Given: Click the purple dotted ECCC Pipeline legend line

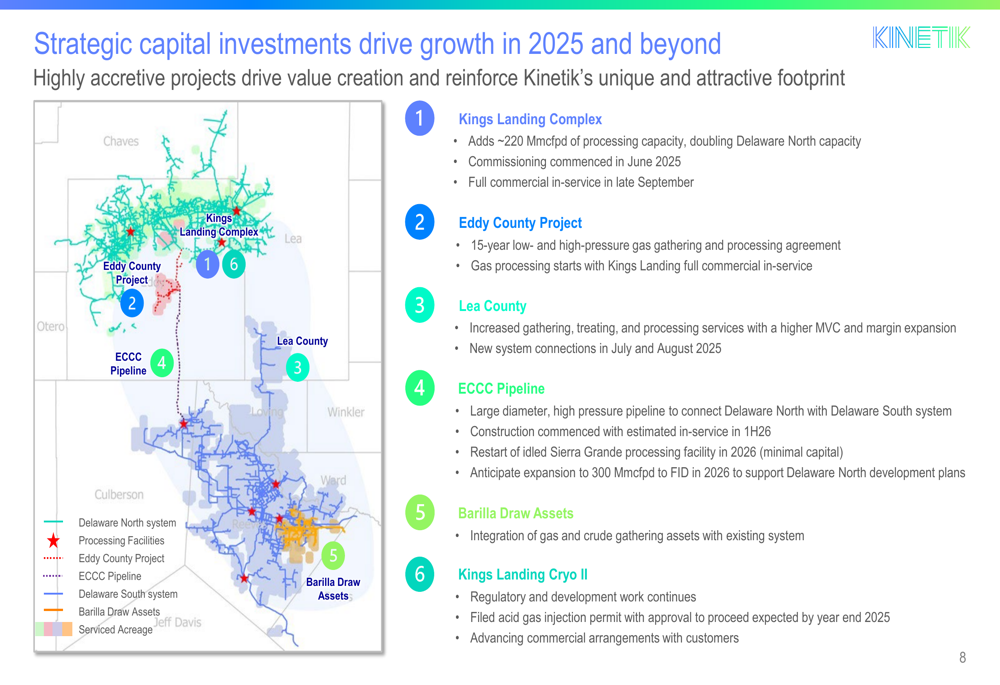Looking at the screenshot, I should click(53, 576).
